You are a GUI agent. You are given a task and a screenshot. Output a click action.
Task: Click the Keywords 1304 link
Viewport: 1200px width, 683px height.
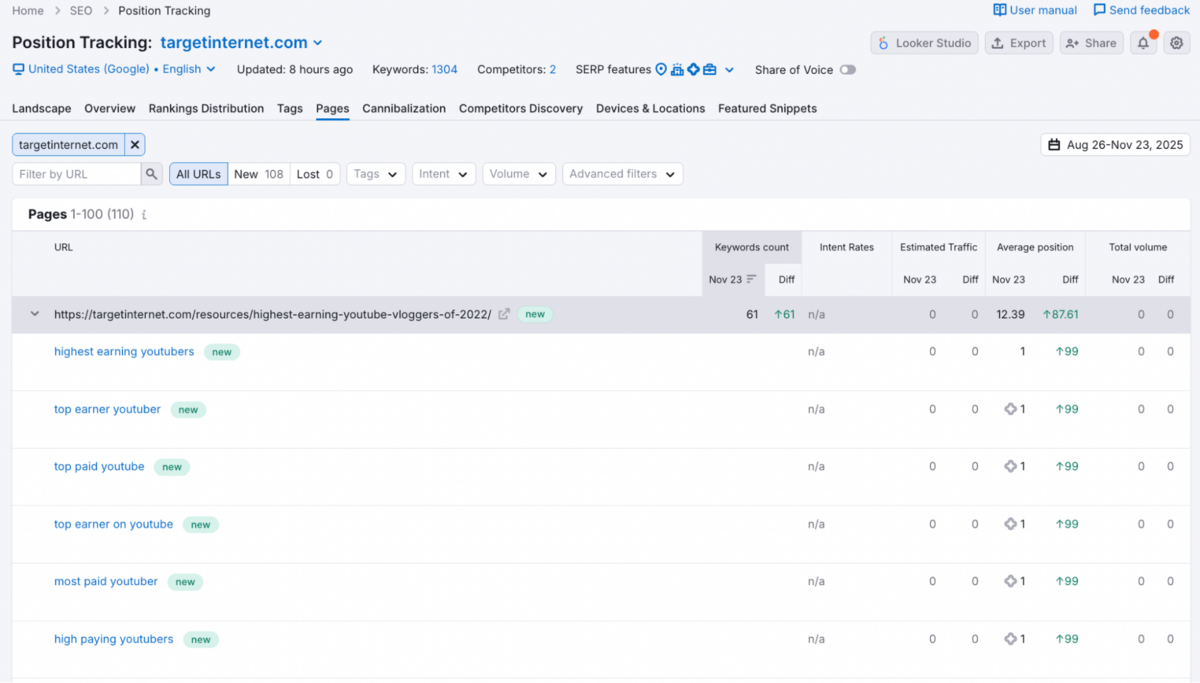[444, 70]
